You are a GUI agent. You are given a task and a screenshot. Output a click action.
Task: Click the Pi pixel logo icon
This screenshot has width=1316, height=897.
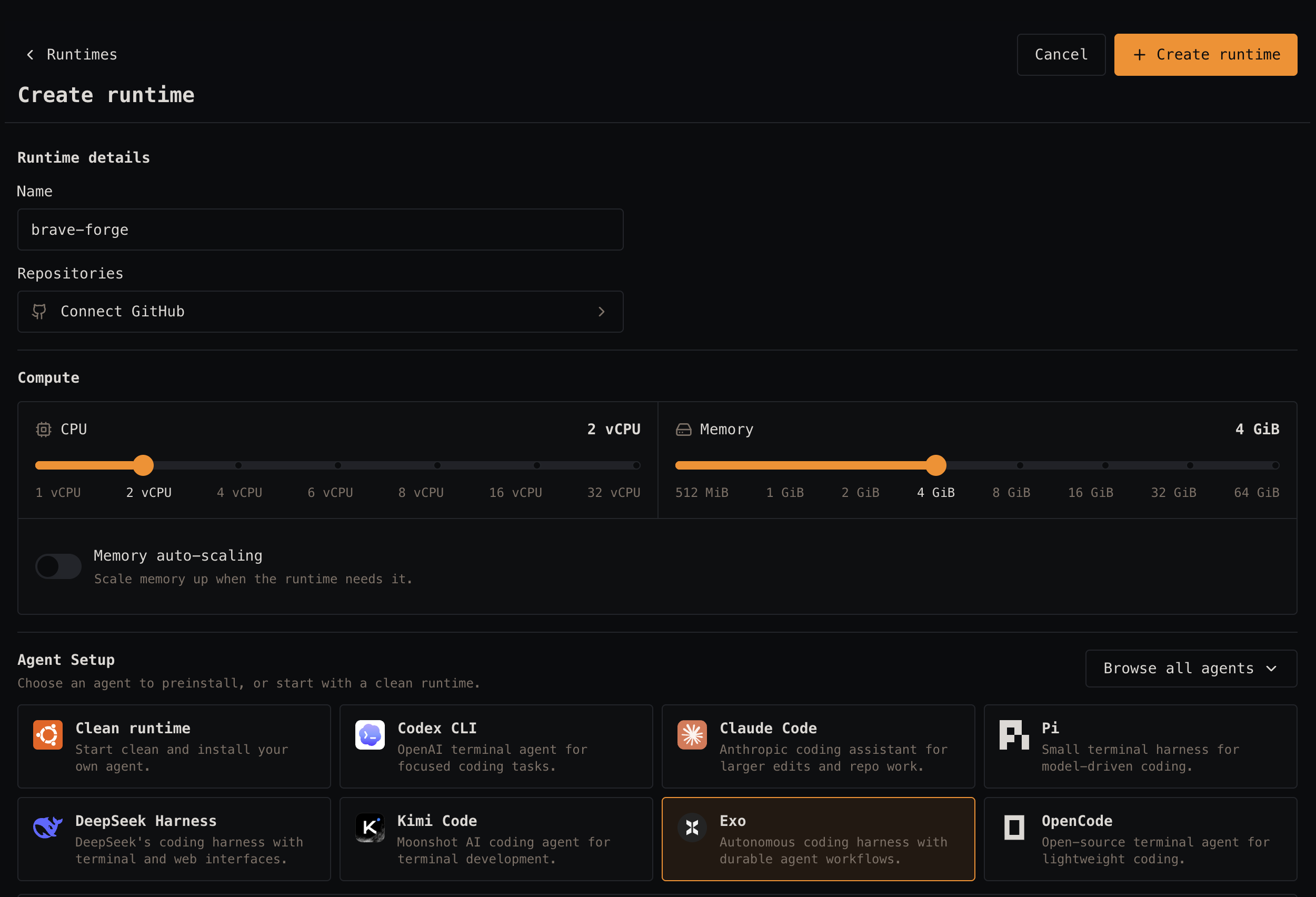(x=1014, y=734)
